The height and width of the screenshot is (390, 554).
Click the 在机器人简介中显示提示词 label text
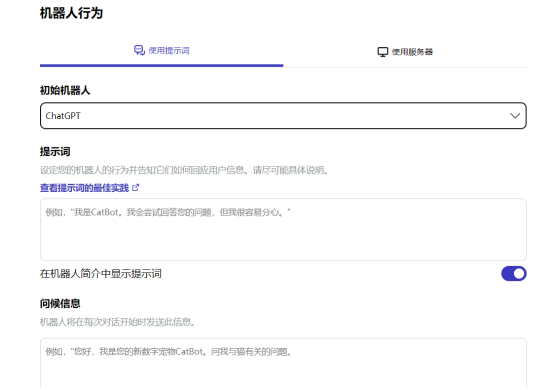click(x=101, y=274)
